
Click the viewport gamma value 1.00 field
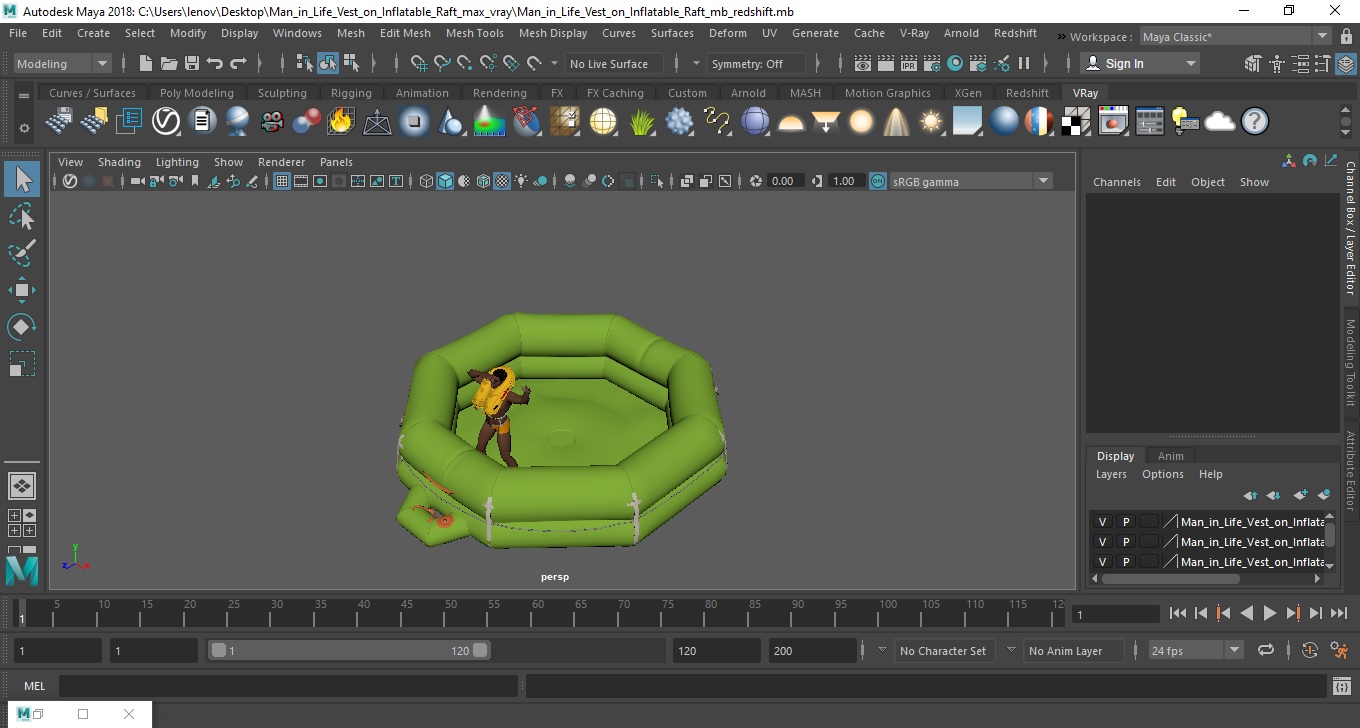point(845,181)
